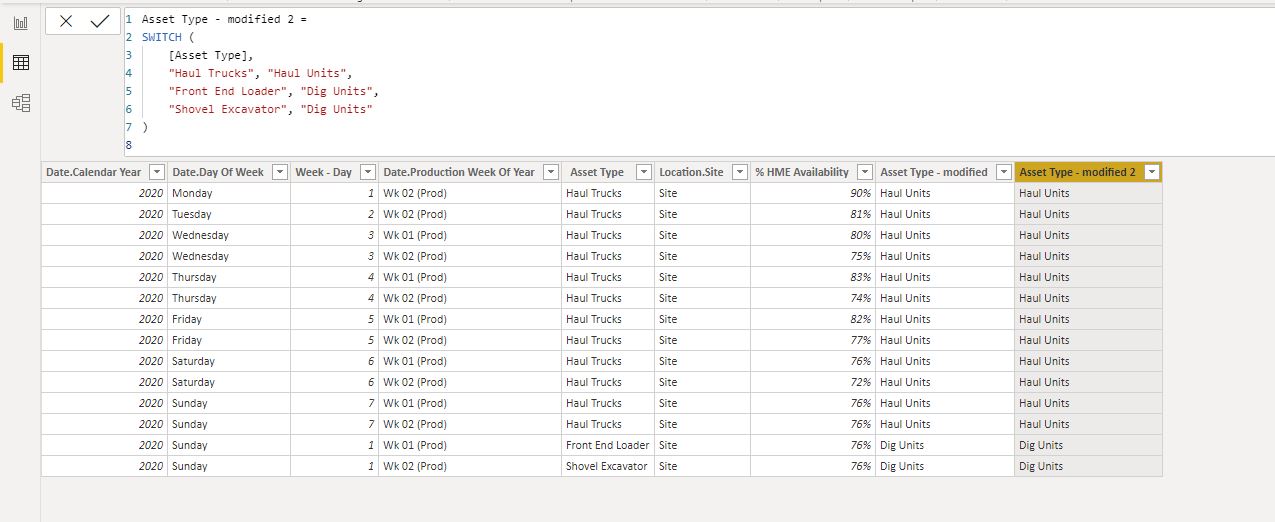Place cursor in formula line 'Asset Type - modified 2 ='
The height and width of the screenshot is (522, 1275).
click(x=225, y=19)
